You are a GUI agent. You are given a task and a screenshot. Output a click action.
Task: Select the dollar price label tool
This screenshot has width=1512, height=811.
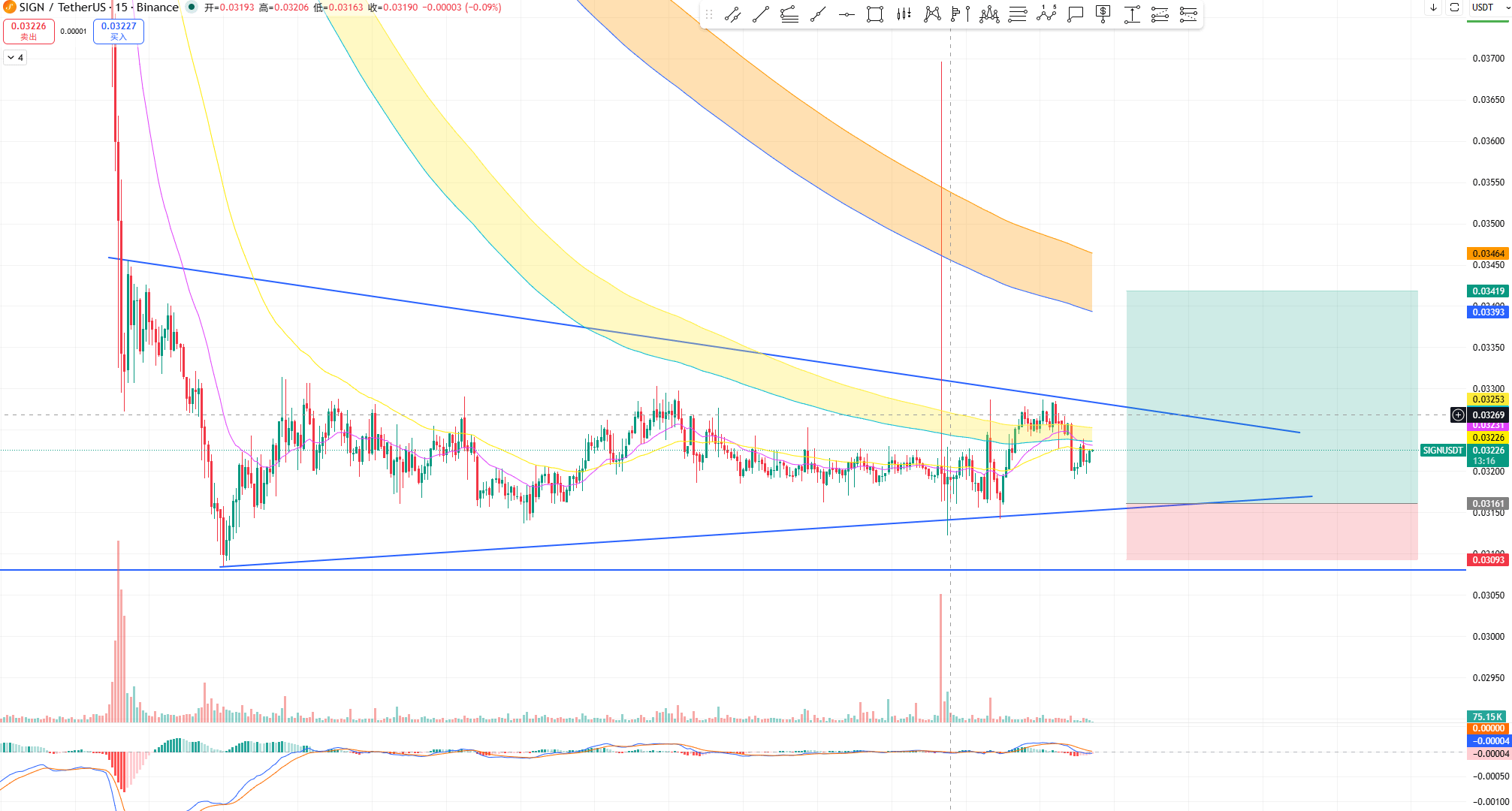click(1103, 14)
